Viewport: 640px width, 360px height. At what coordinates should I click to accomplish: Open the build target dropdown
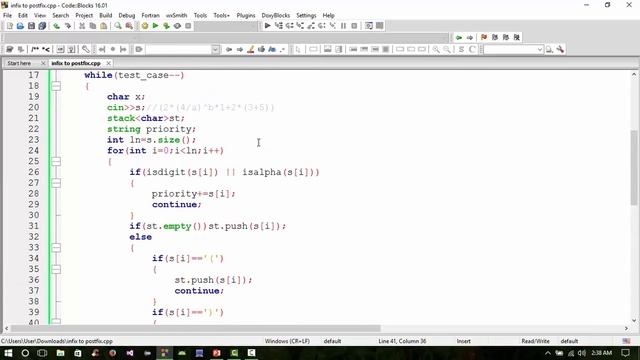227,26
